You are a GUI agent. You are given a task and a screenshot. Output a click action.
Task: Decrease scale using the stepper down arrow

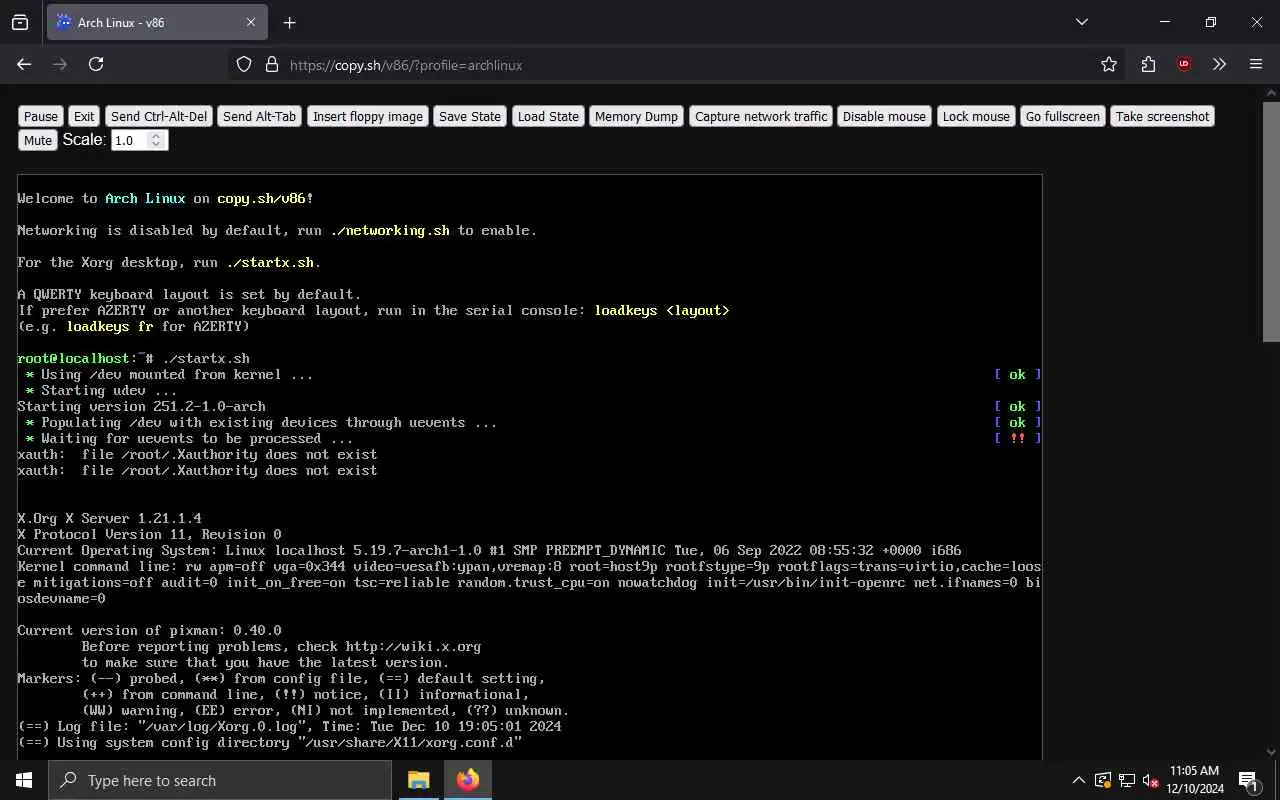(x=156, y=146)
